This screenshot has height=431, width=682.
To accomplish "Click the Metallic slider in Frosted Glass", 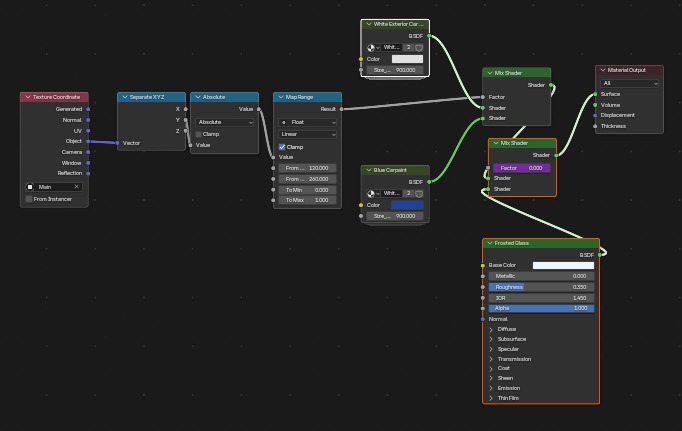I will [541, 276].
